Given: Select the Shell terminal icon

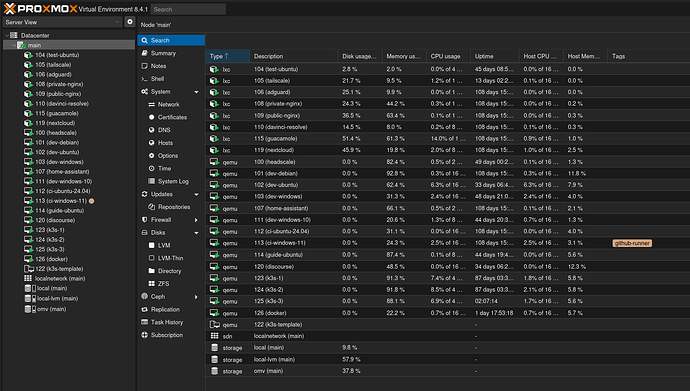Looking at the screenshot, I should (x=144, y=79).
